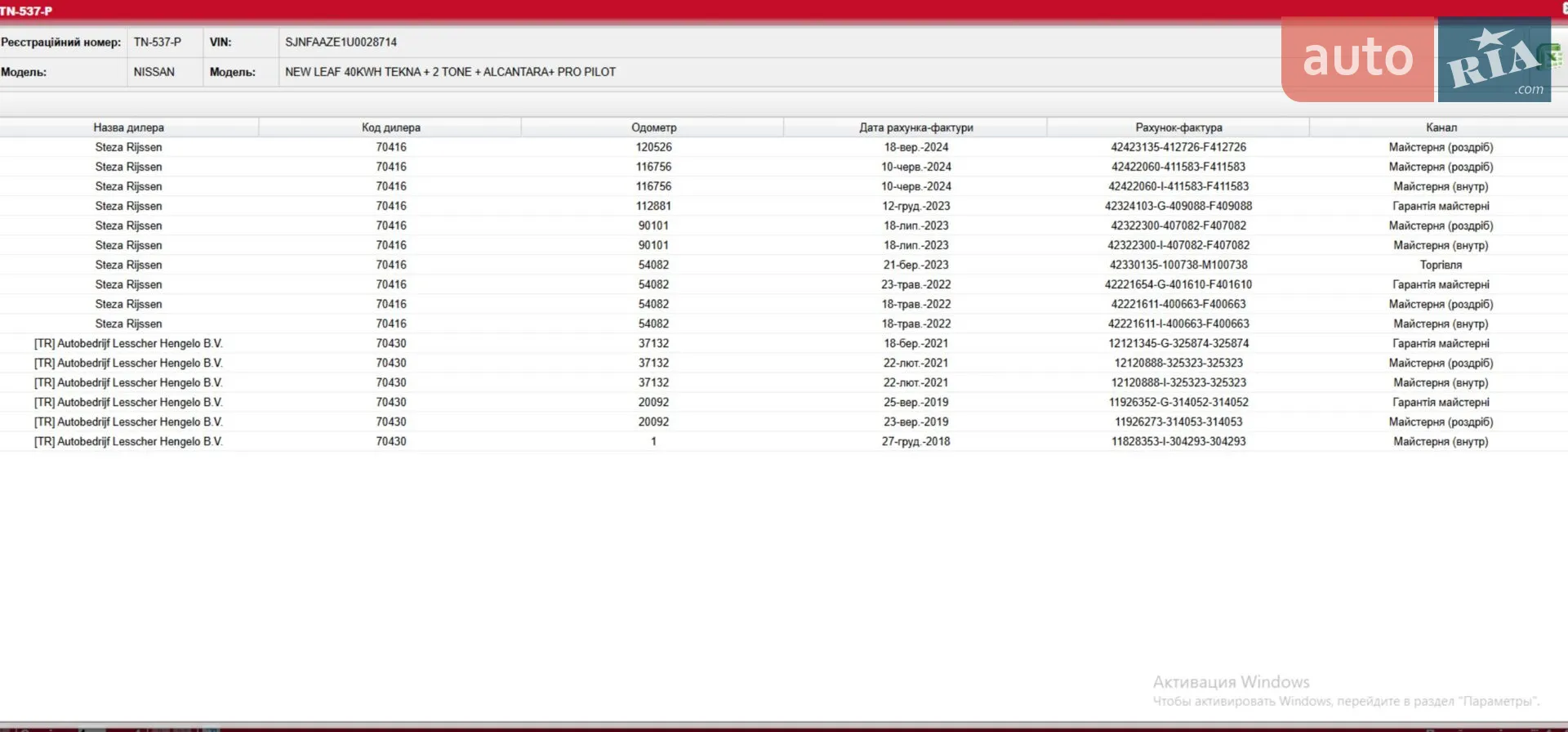Sort by the Назва дилера column header
This screenshot has width=1568, height=732.
[129, 127]
